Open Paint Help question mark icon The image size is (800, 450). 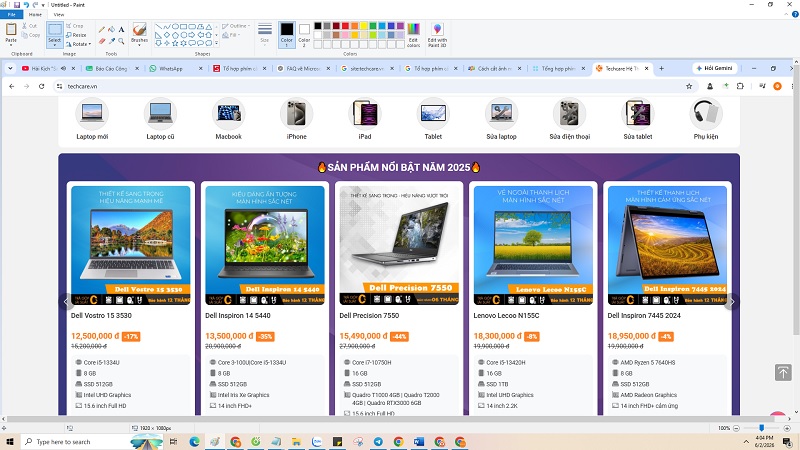(795, 14)
